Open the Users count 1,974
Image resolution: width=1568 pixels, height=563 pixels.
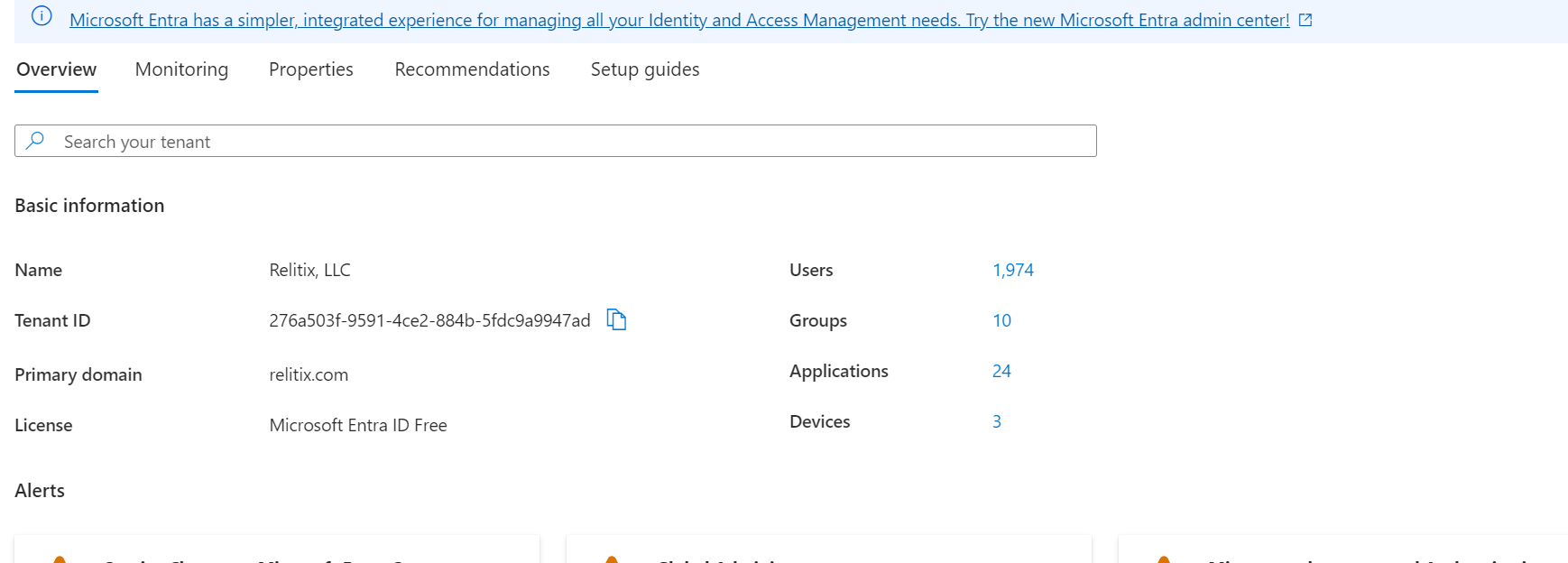(x=1013, y=270)
